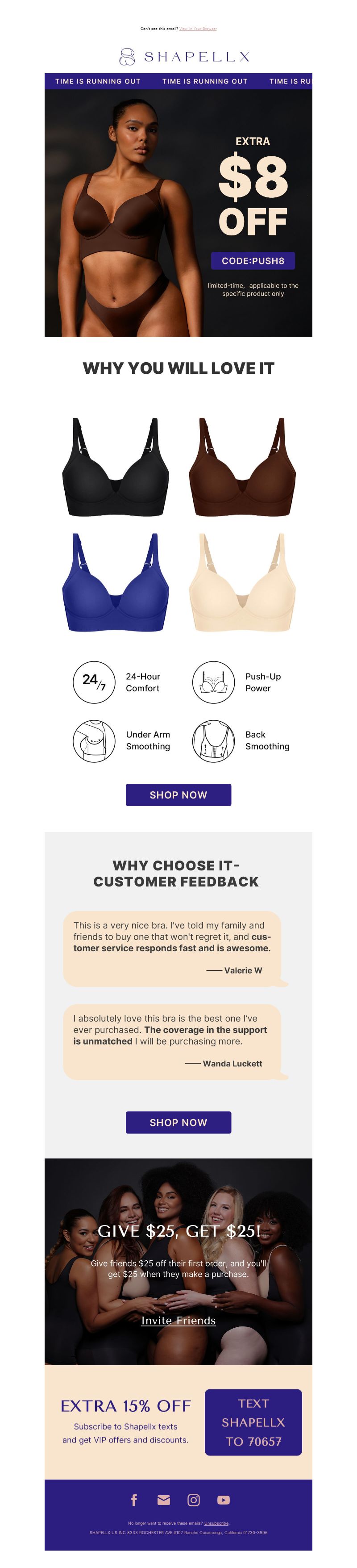Viewport: 357px width, 1568px height.
Task: Click SHOP NOW below feature icons
Action: pos(178,794)
